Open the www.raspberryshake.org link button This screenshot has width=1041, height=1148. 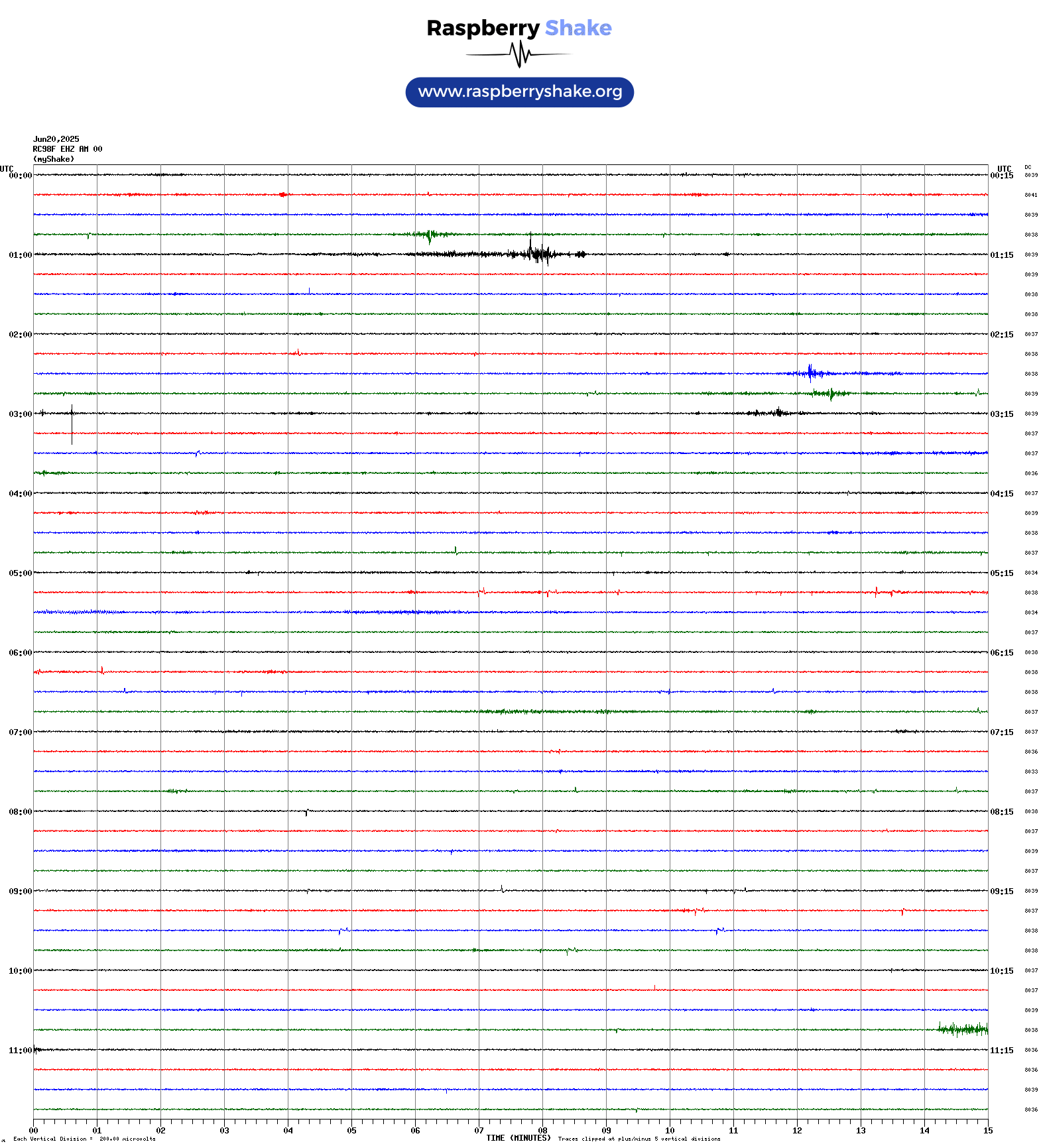point(520,92)
